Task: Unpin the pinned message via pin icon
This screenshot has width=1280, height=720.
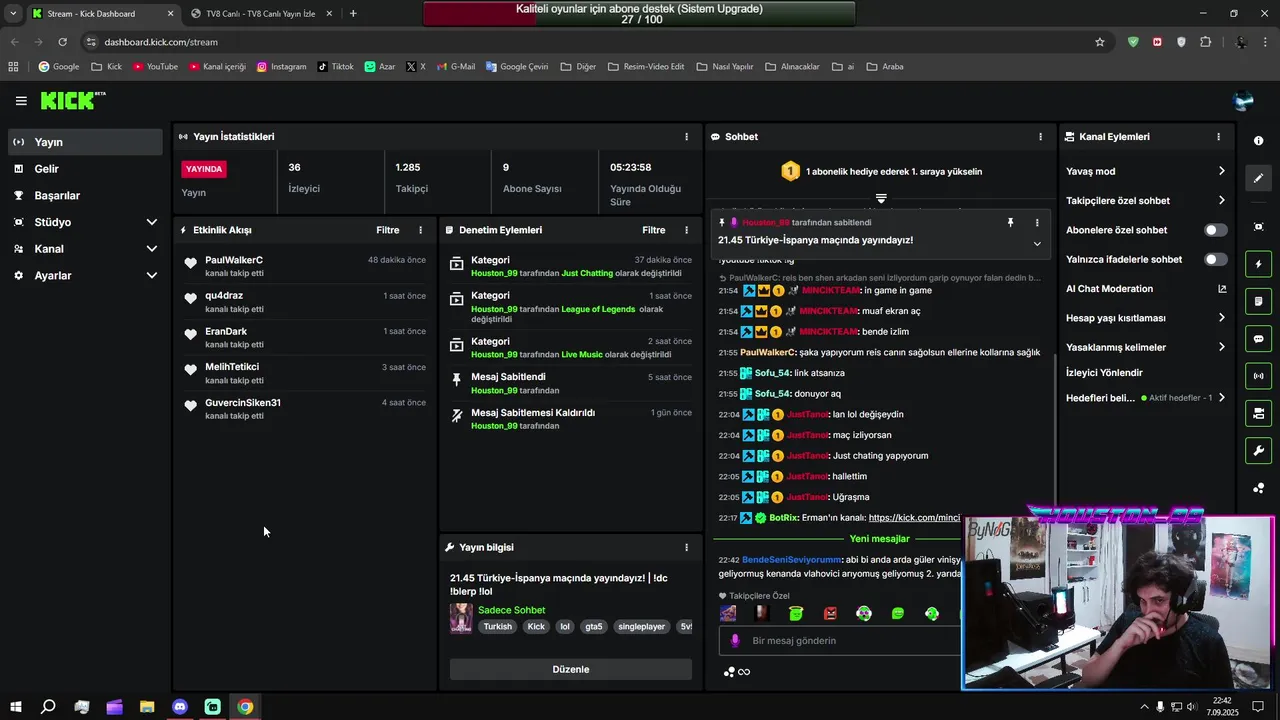Action: [1010, 223]
